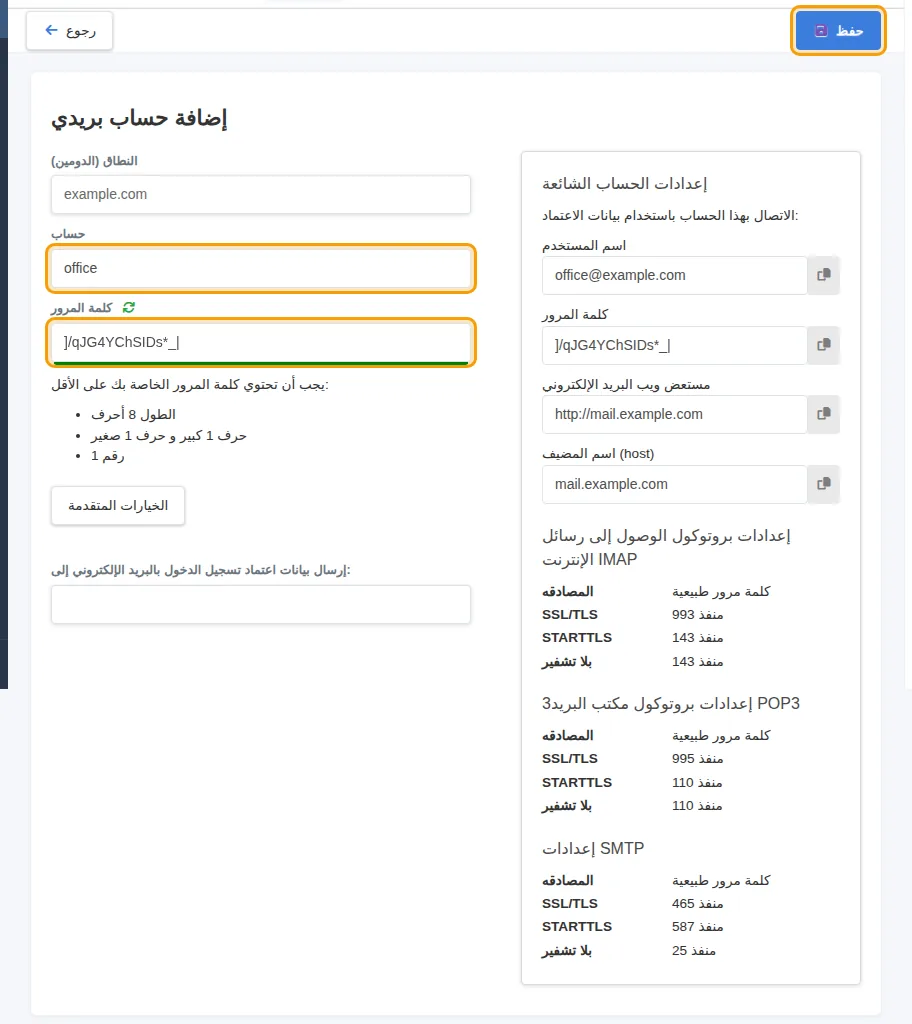Viewport: 912px width, 1024px height.
Task: Click IMAP STARTTLS port 143 value
Action: click(698, 637)
